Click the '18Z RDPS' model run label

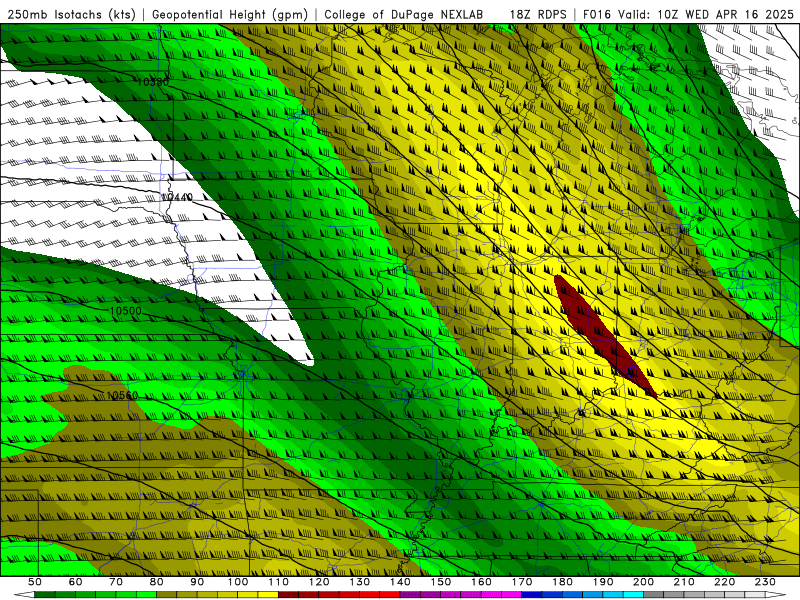tap(538, 14)
